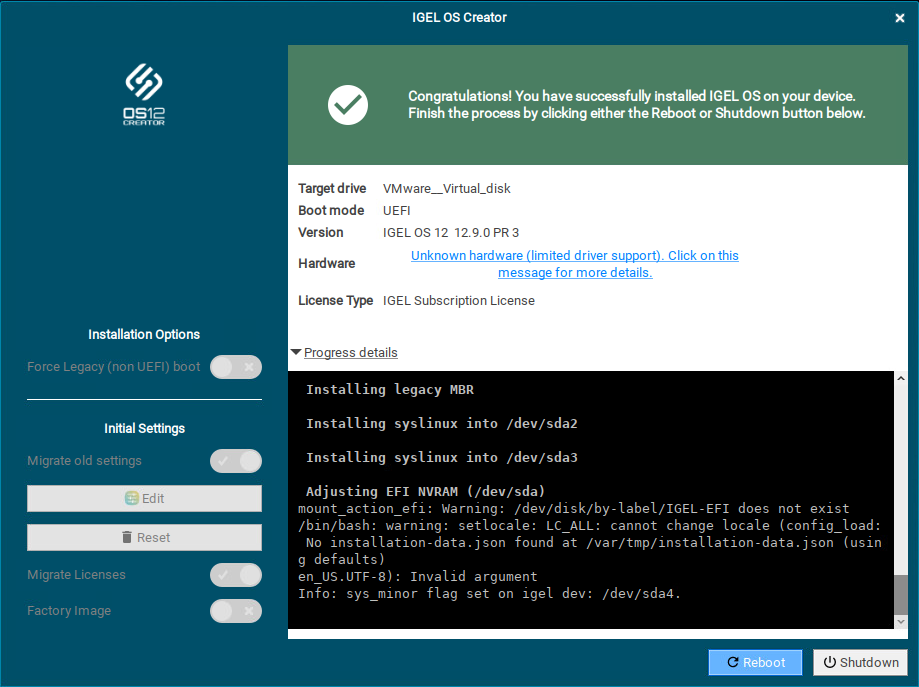Viewport: 919px width, 687px height.
Task: Toggle the Migrate old settings switch
Action: pos(236,461)
